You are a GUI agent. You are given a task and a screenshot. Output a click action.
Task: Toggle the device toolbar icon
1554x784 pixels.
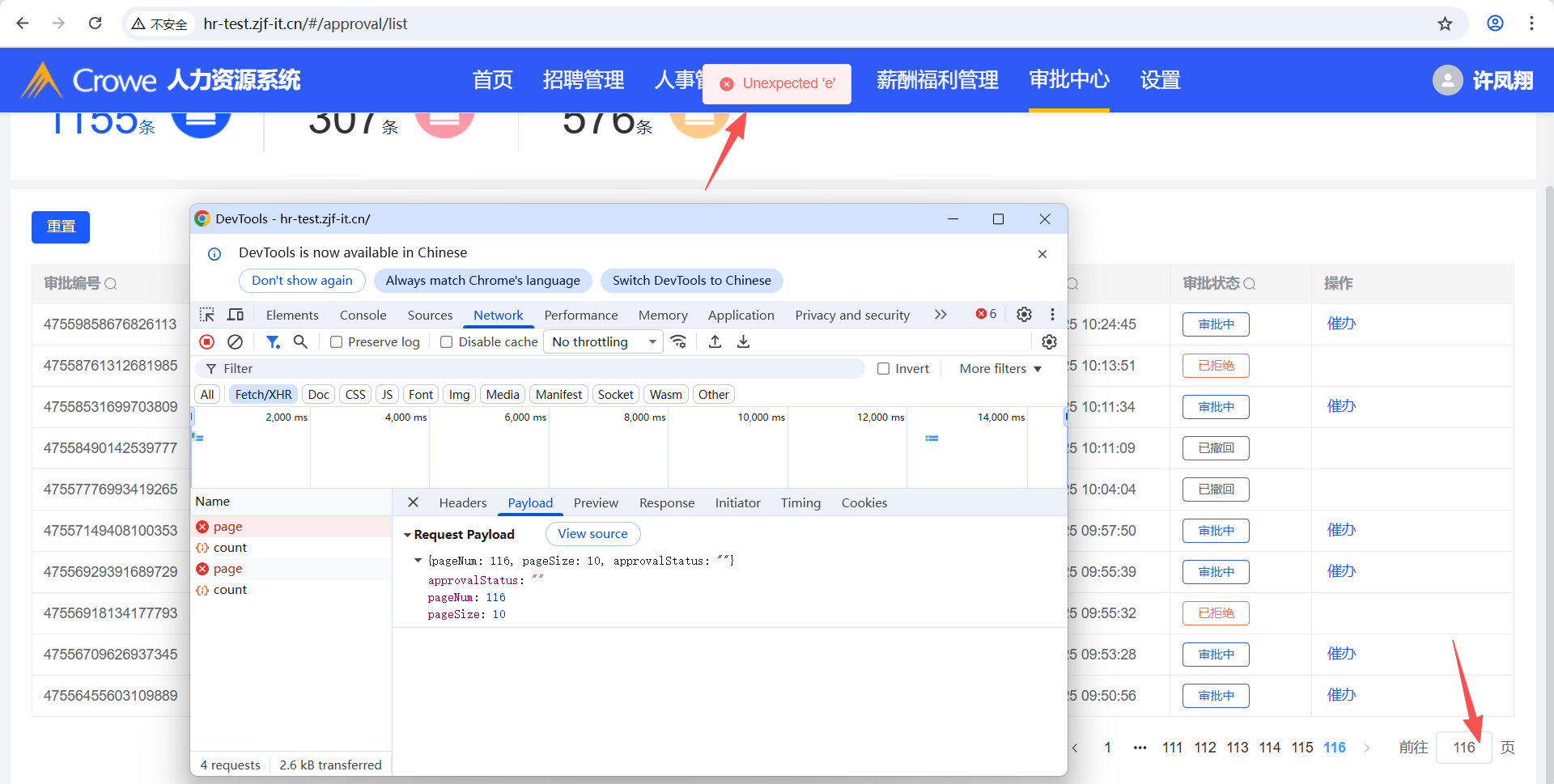[x=236, y=315]
